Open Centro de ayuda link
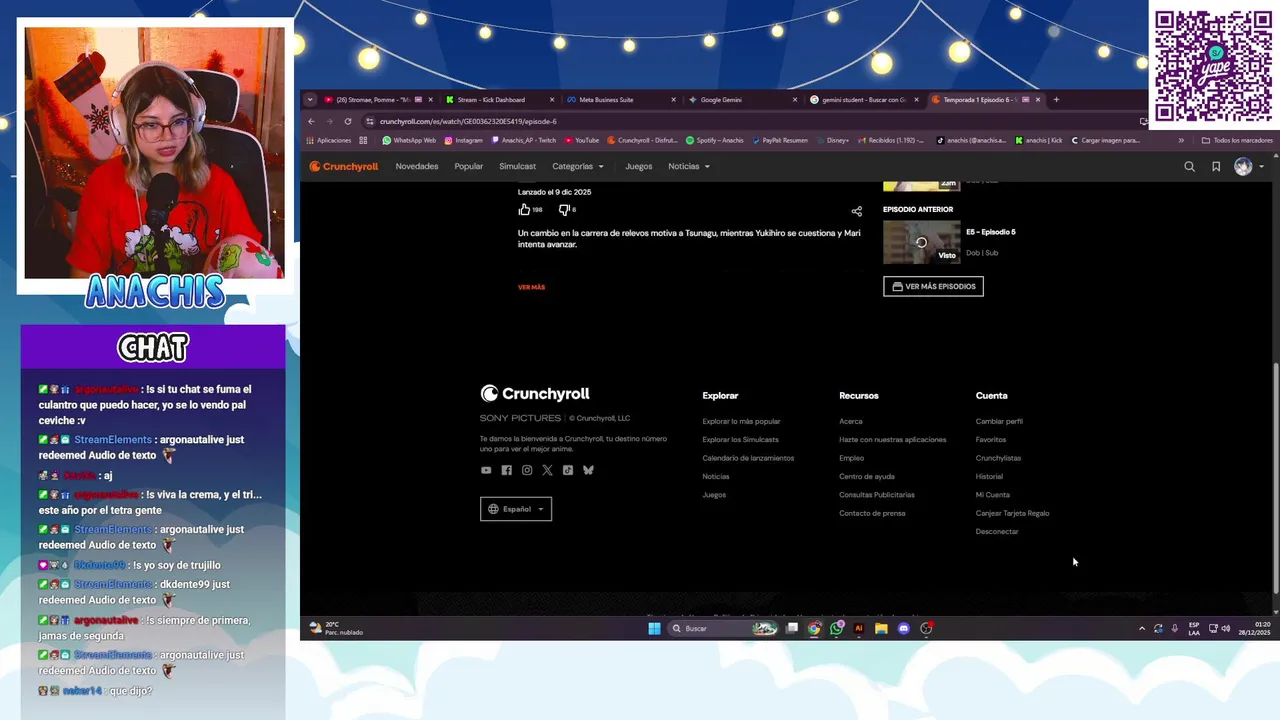1280x720 pixels. click(x=867, y=476)
